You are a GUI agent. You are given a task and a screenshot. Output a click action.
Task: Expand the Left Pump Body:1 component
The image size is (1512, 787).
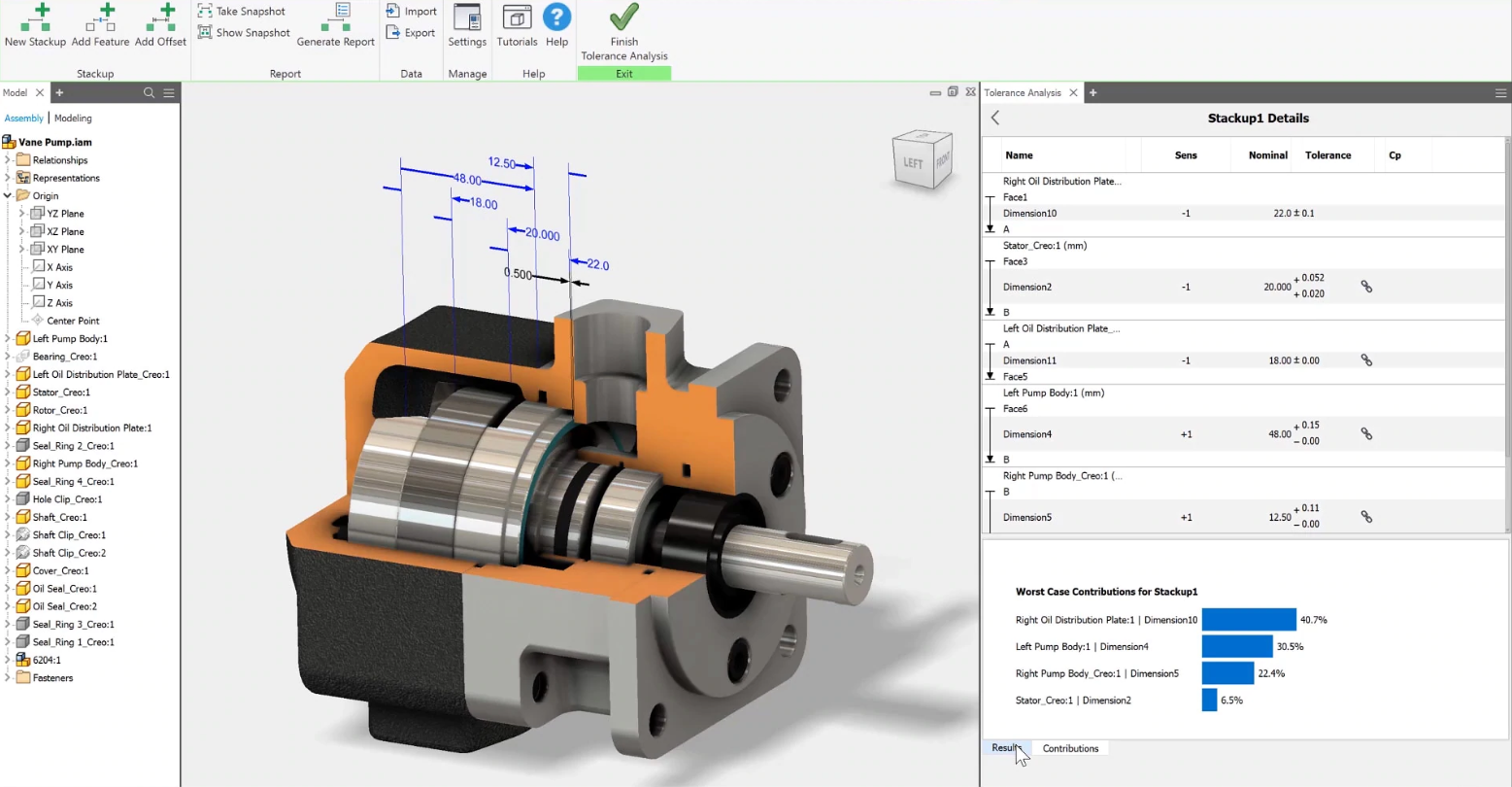pyautogui.click(x=8, y=339)
